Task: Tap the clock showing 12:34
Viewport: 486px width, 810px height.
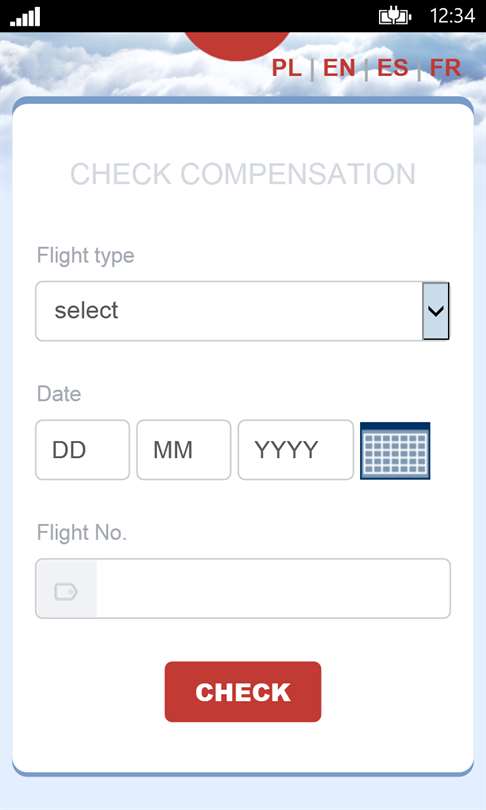Action: click(452, 16)
